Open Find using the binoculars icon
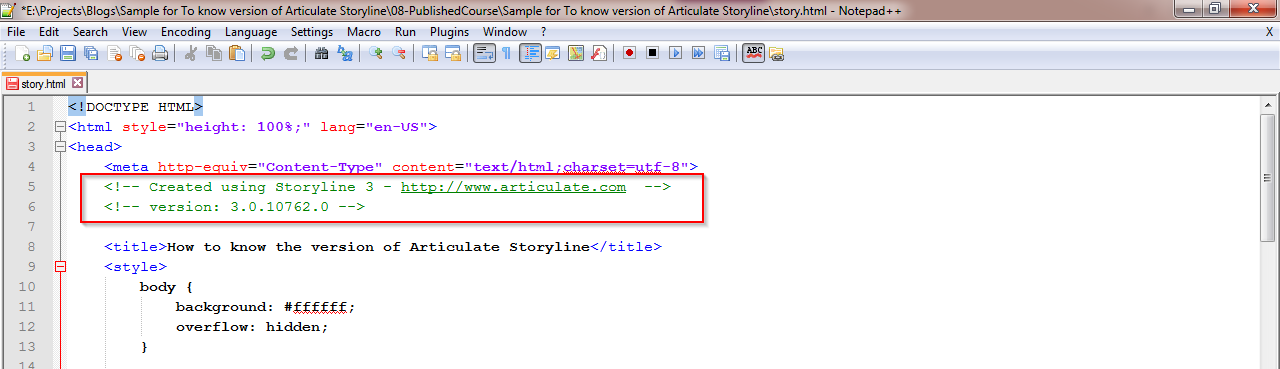The image size is (1280, 369). 321,53
